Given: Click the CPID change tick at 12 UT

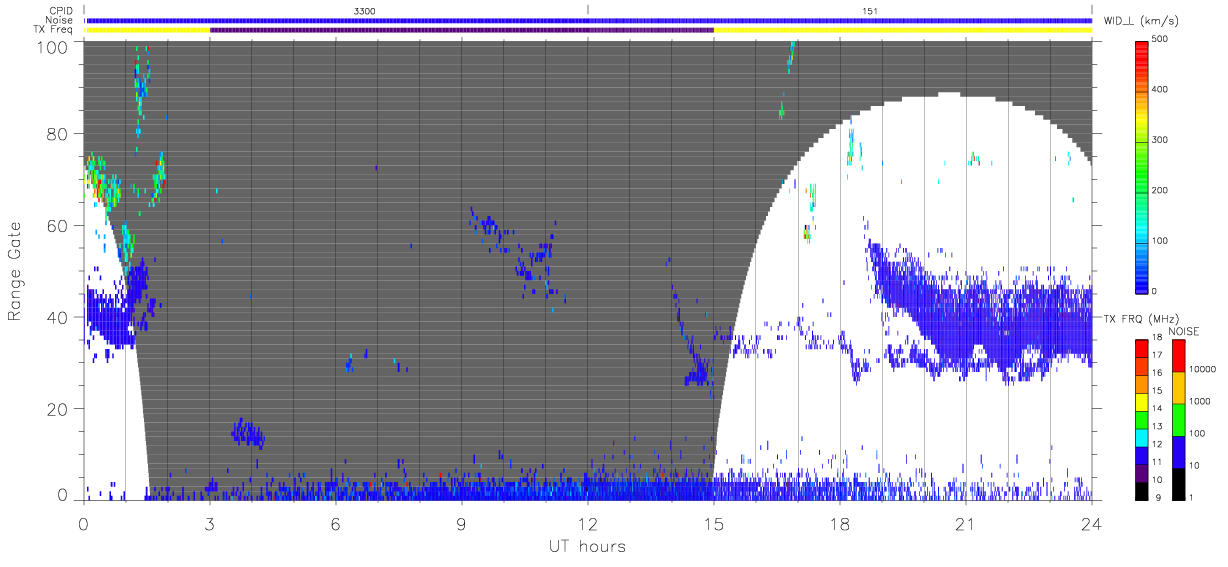Looking at the screenshot, I should tap(588, 10).
